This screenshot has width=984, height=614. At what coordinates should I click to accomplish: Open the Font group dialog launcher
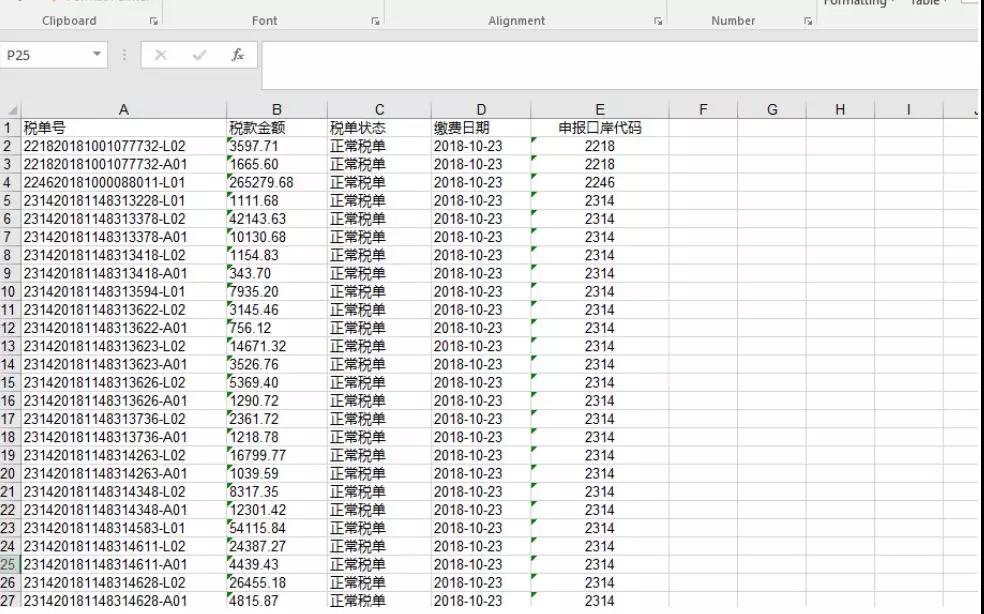click(376, 18)
